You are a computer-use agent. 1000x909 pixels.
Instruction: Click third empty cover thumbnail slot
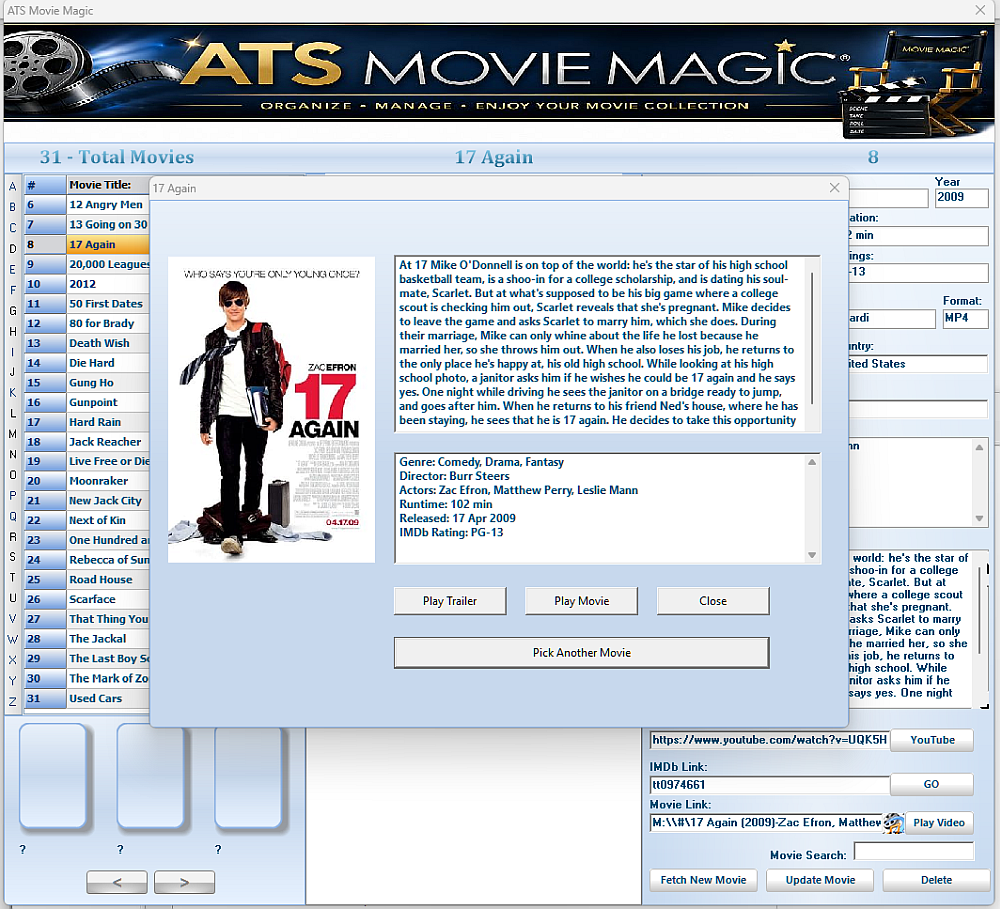pyautogui.click(x=249, y=776)
